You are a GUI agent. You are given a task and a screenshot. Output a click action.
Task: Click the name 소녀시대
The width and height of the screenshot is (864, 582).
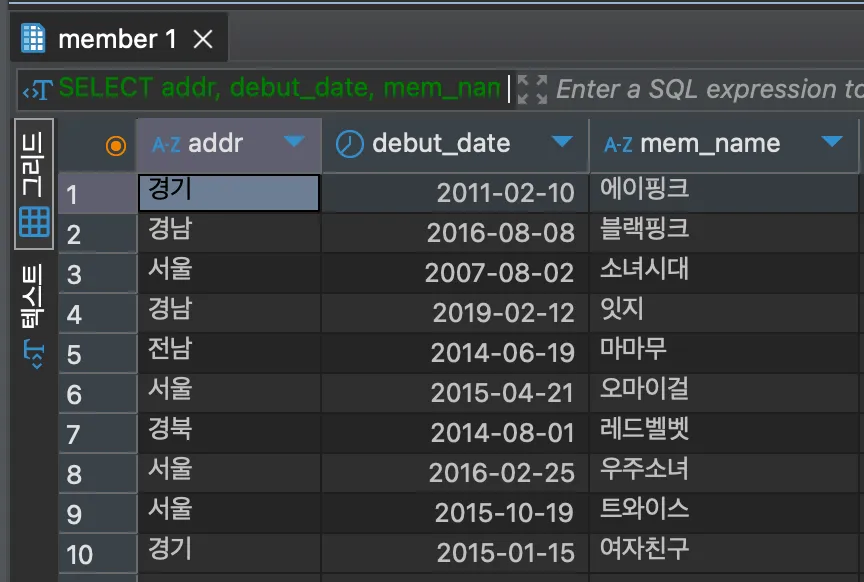[x=644, y=268]
